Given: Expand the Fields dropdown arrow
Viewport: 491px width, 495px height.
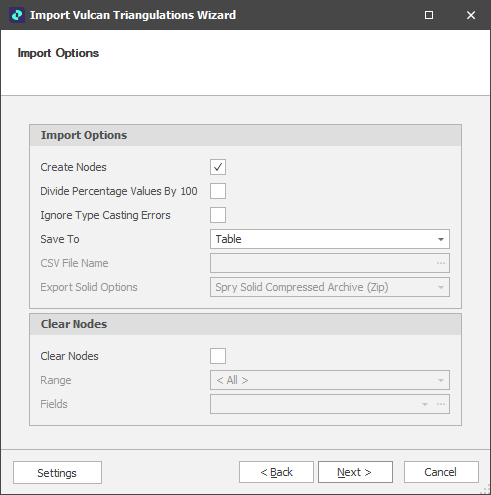Looking at the screenshot, I should tap(425, 404).
